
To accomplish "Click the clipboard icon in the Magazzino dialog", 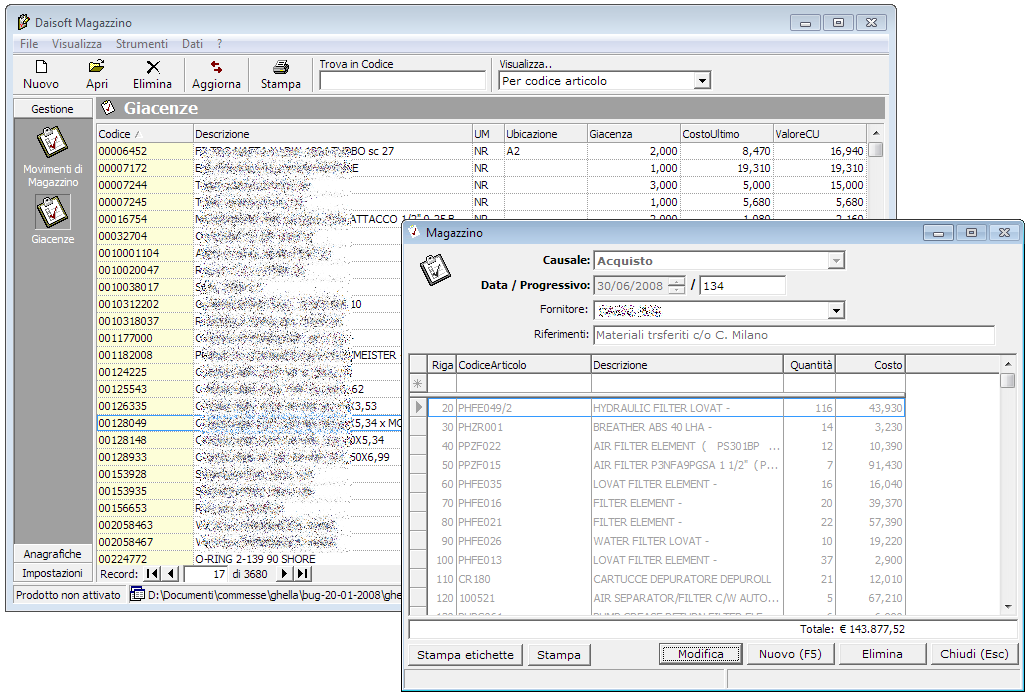I will [435, 269].
